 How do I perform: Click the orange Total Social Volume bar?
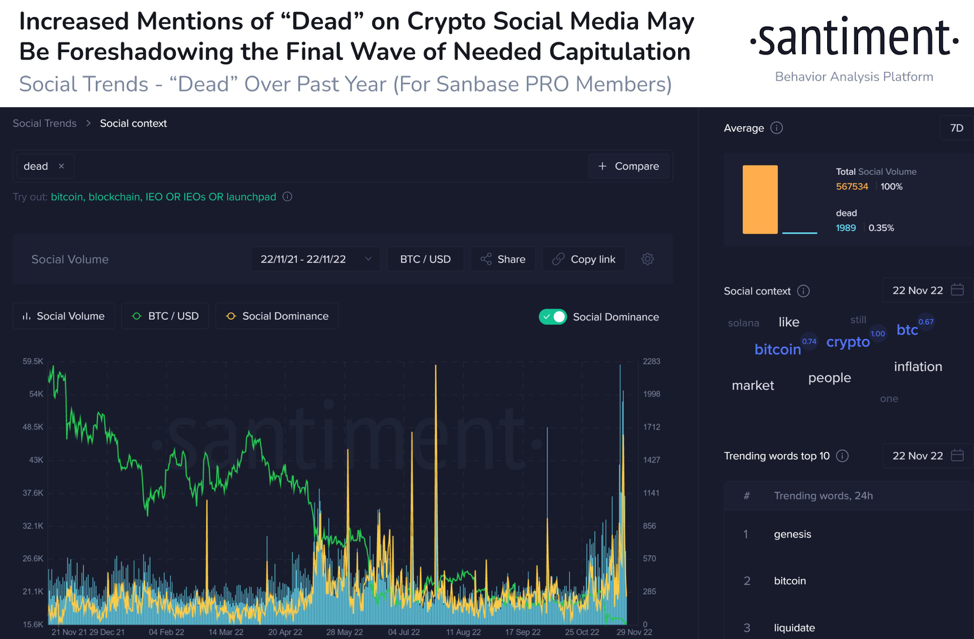[x=760, y=200]
